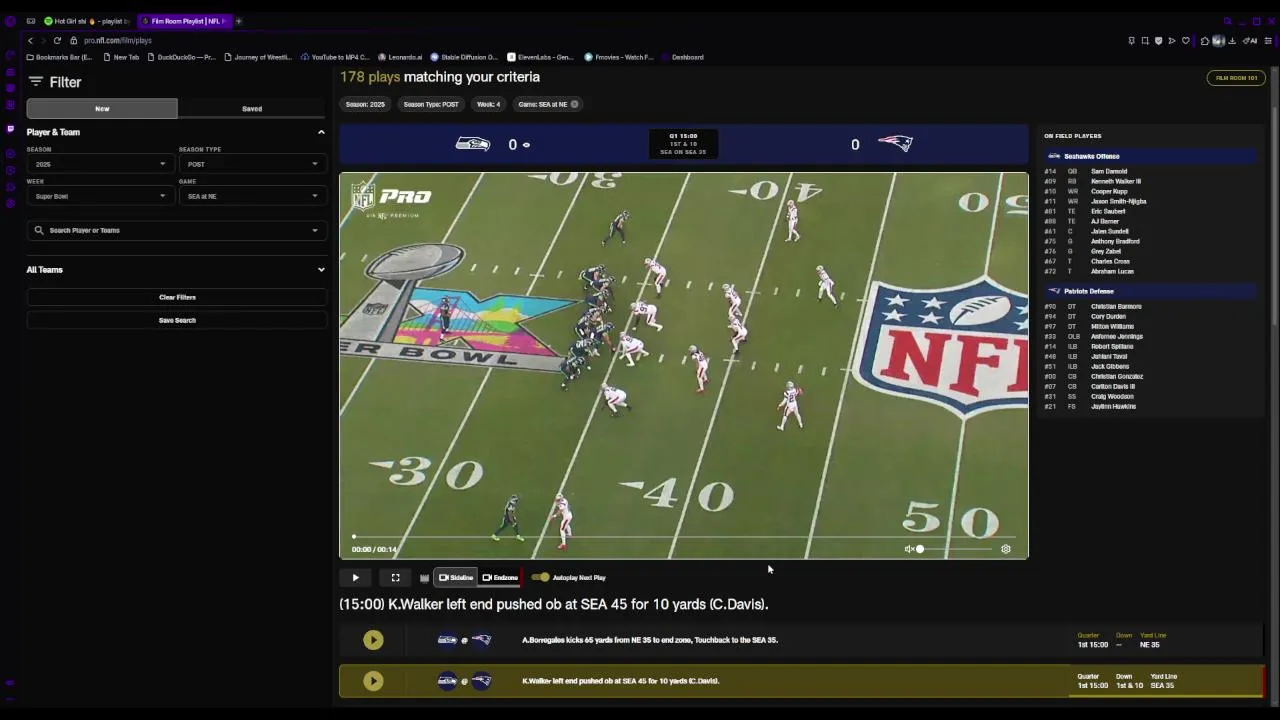Seek on the video progress bar
The width and height of the screenshot is (1280, 720).
683,537
